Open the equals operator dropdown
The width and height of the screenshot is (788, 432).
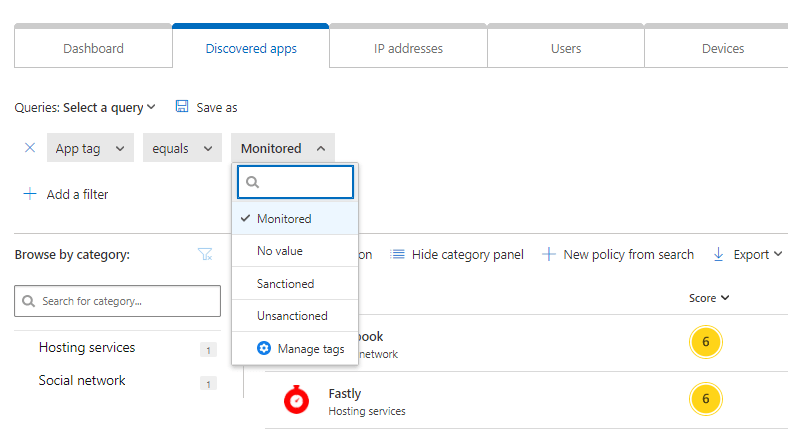(x=182, y=148)
